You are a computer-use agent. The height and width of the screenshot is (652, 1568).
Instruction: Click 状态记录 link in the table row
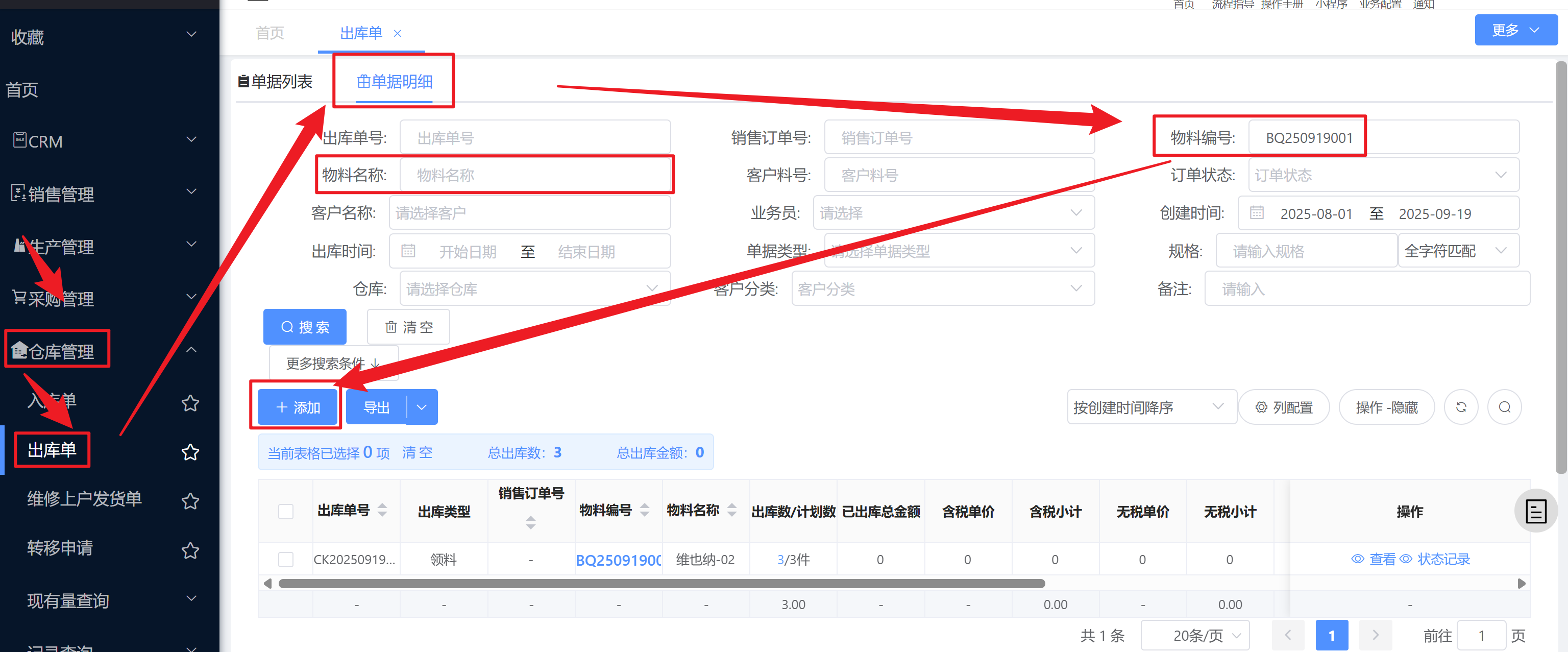1435,558
